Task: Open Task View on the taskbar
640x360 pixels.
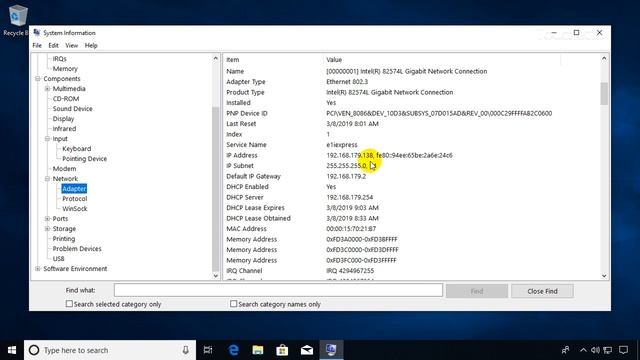Action: [x=208, y=350]
